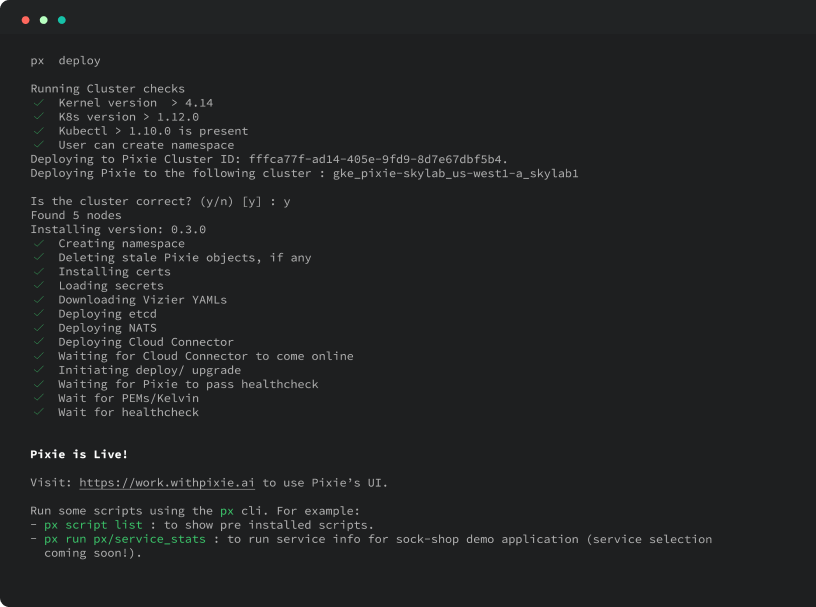Image resolution: width=816 pixels, height=607 pixels.
Task: Open the https://work.withpixie.ai link
Action: click(x=167, y=483)
